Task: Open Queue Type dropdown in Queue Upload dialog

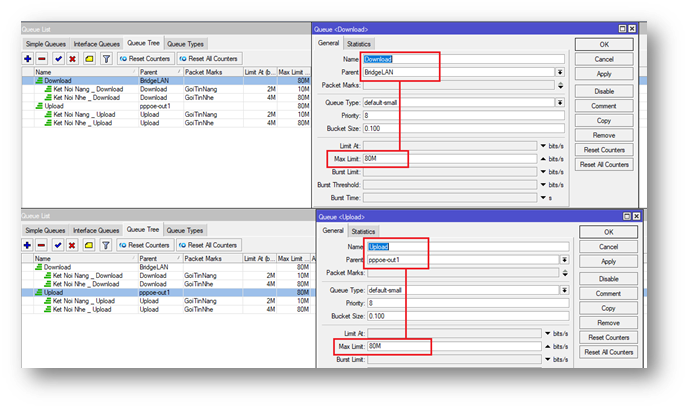Action: 565,290
